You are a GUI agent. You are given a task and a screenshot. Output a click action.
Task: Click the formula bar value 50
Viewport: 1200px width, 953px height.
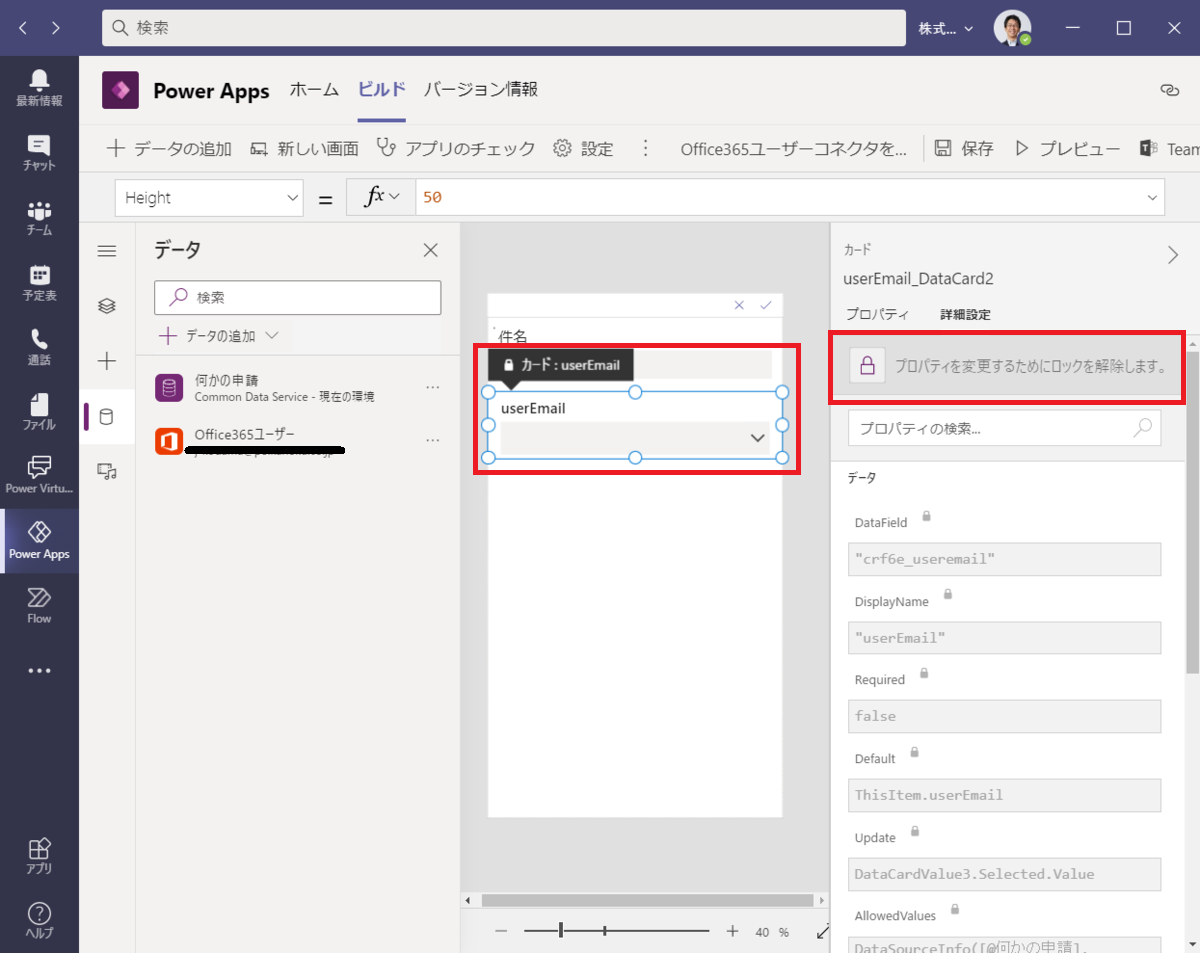[432, 198]
